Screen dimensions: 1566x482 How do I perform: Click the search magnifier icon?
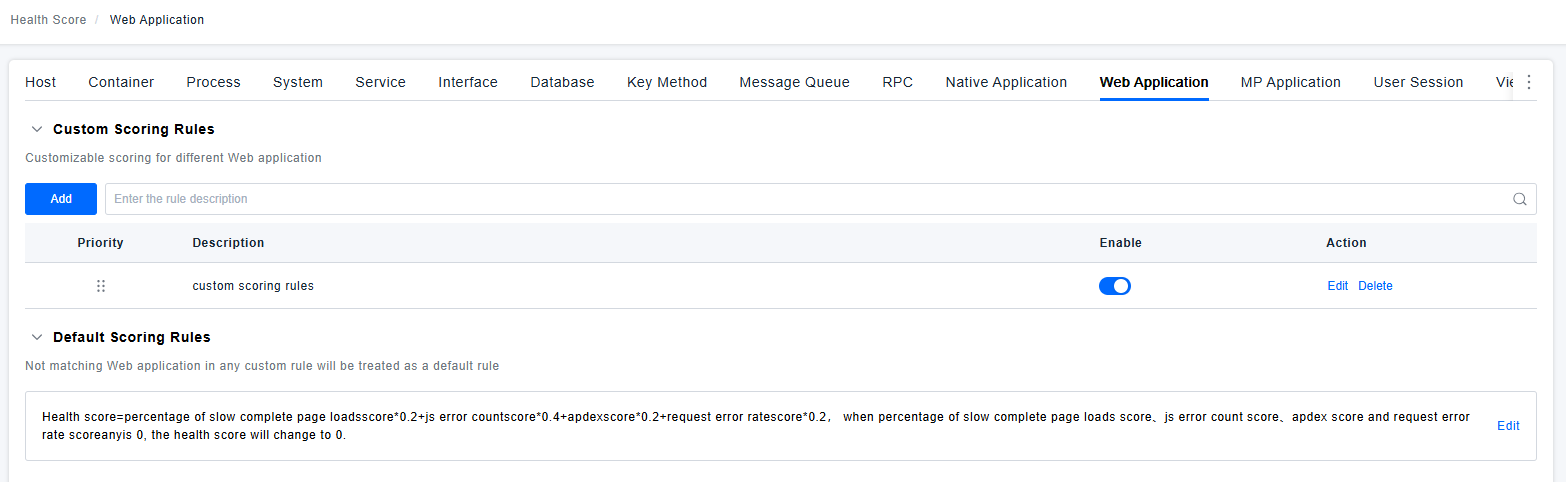(1519, 199)
